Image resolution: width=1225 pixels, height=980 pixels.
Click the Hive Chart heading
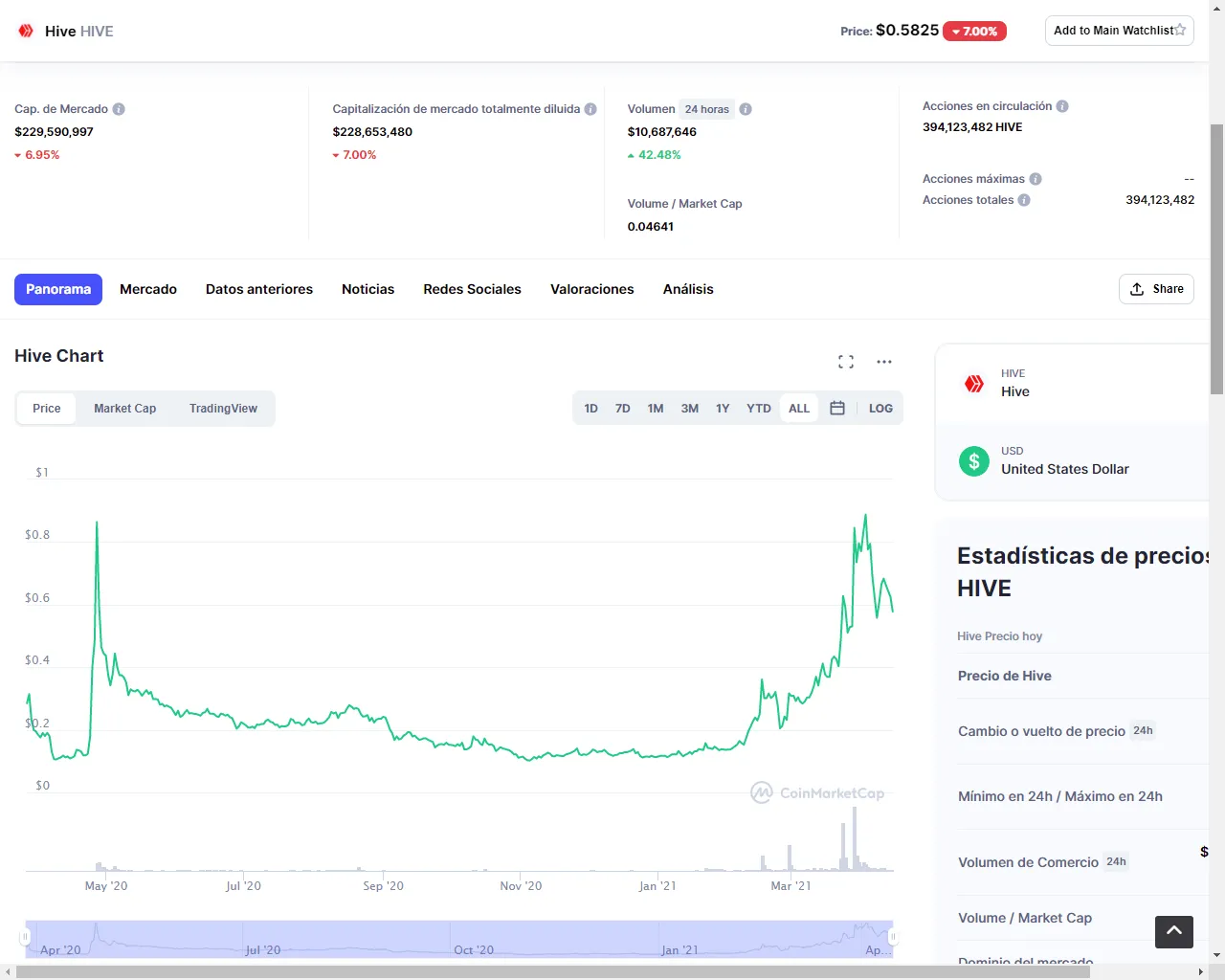point(59,356)
